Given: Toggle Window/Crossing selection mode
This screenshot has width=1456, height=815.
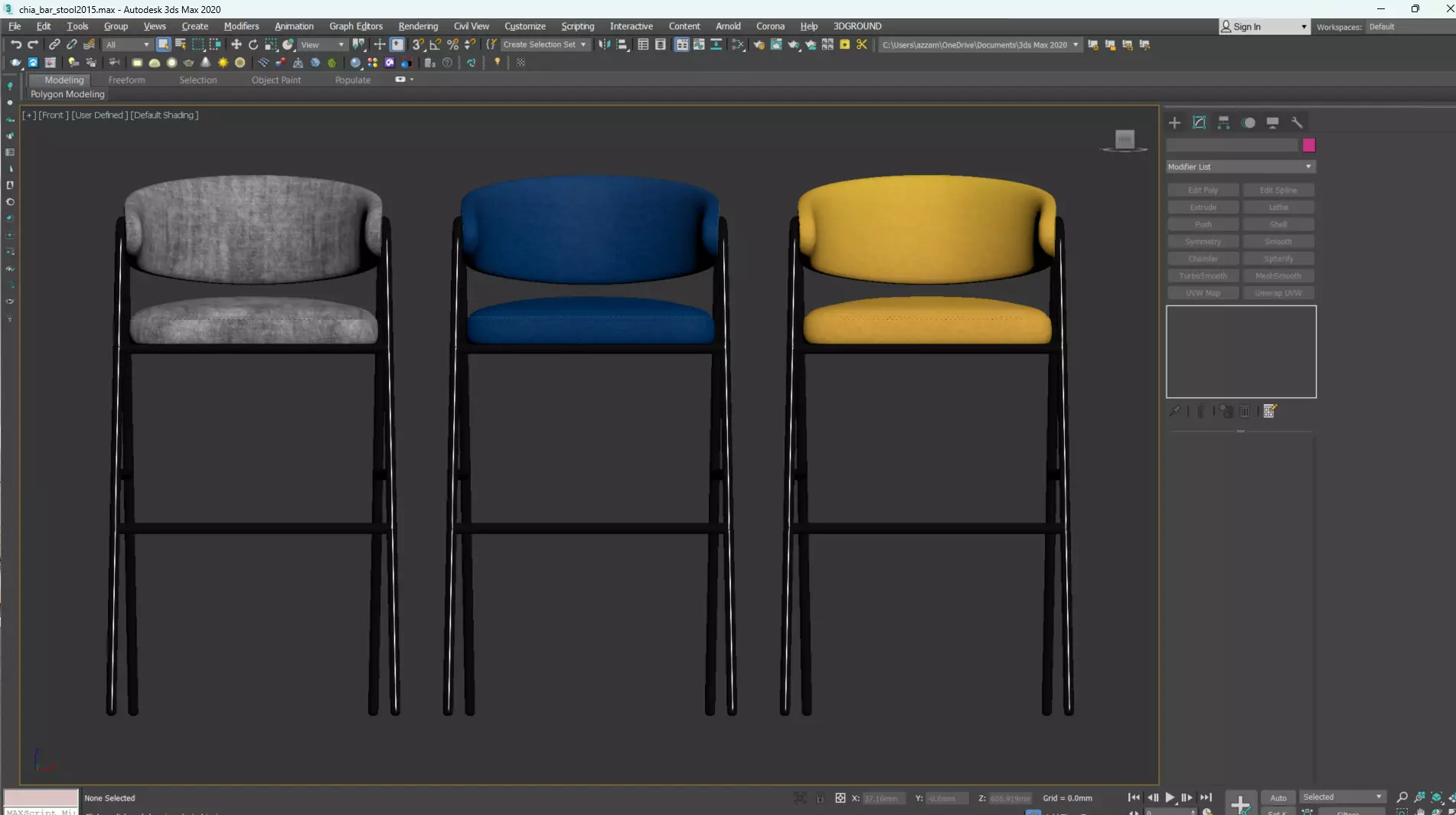Looking at the screenshot, I should (215, 44).
